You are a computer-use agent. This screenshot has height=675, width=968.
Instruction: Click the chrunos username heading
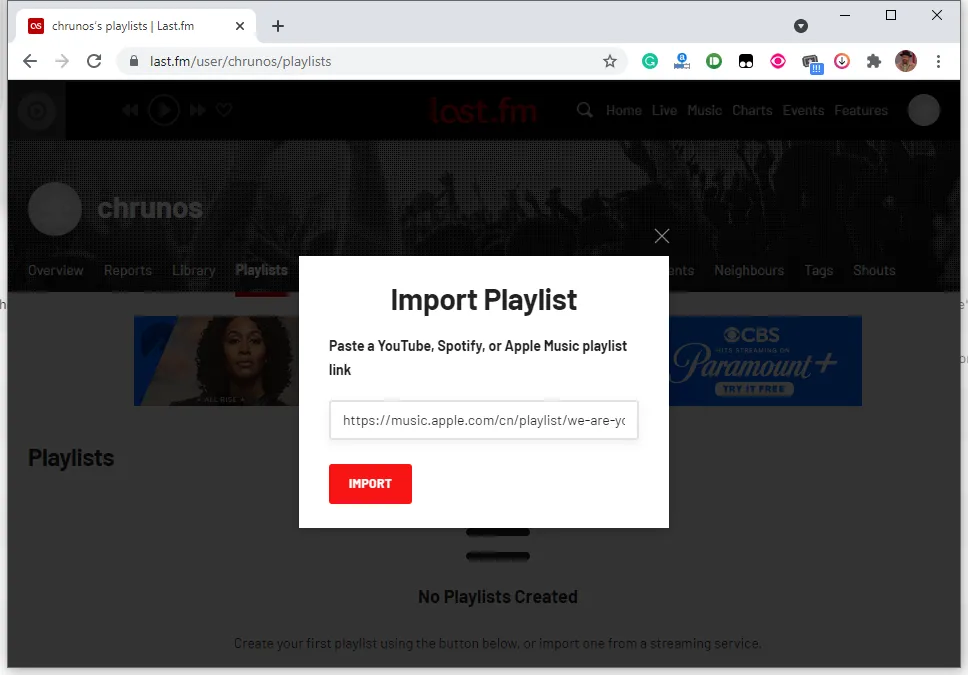coord(150,209)
